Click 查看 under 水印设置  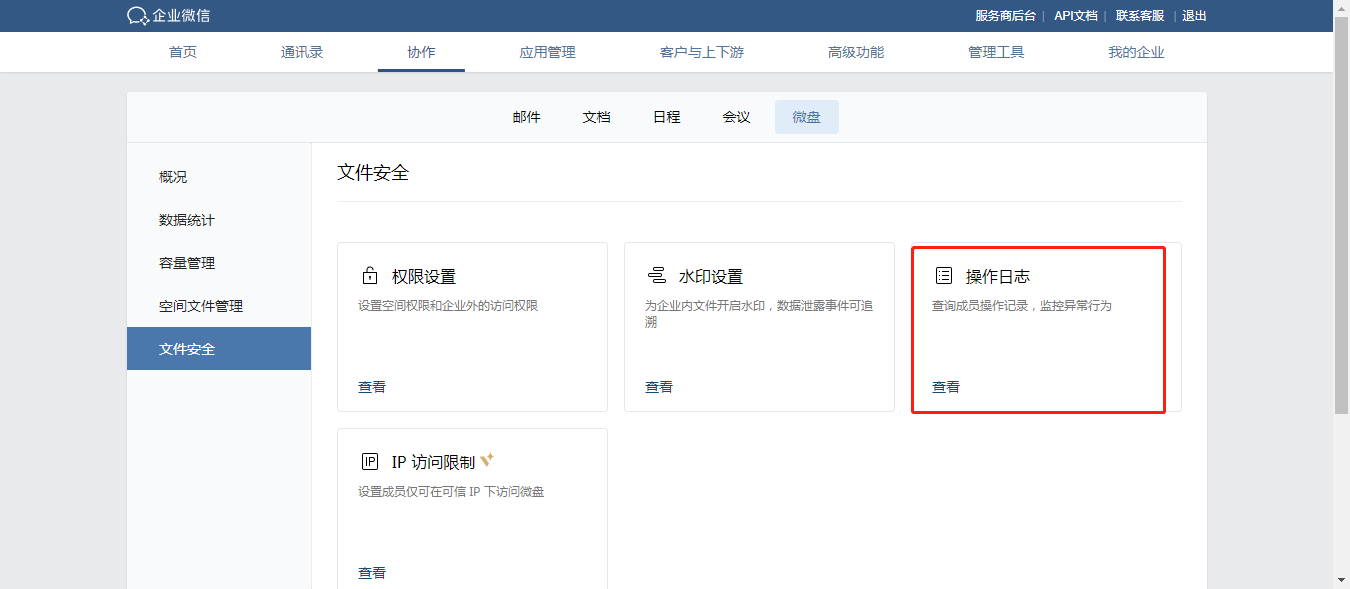click(659, 387)
